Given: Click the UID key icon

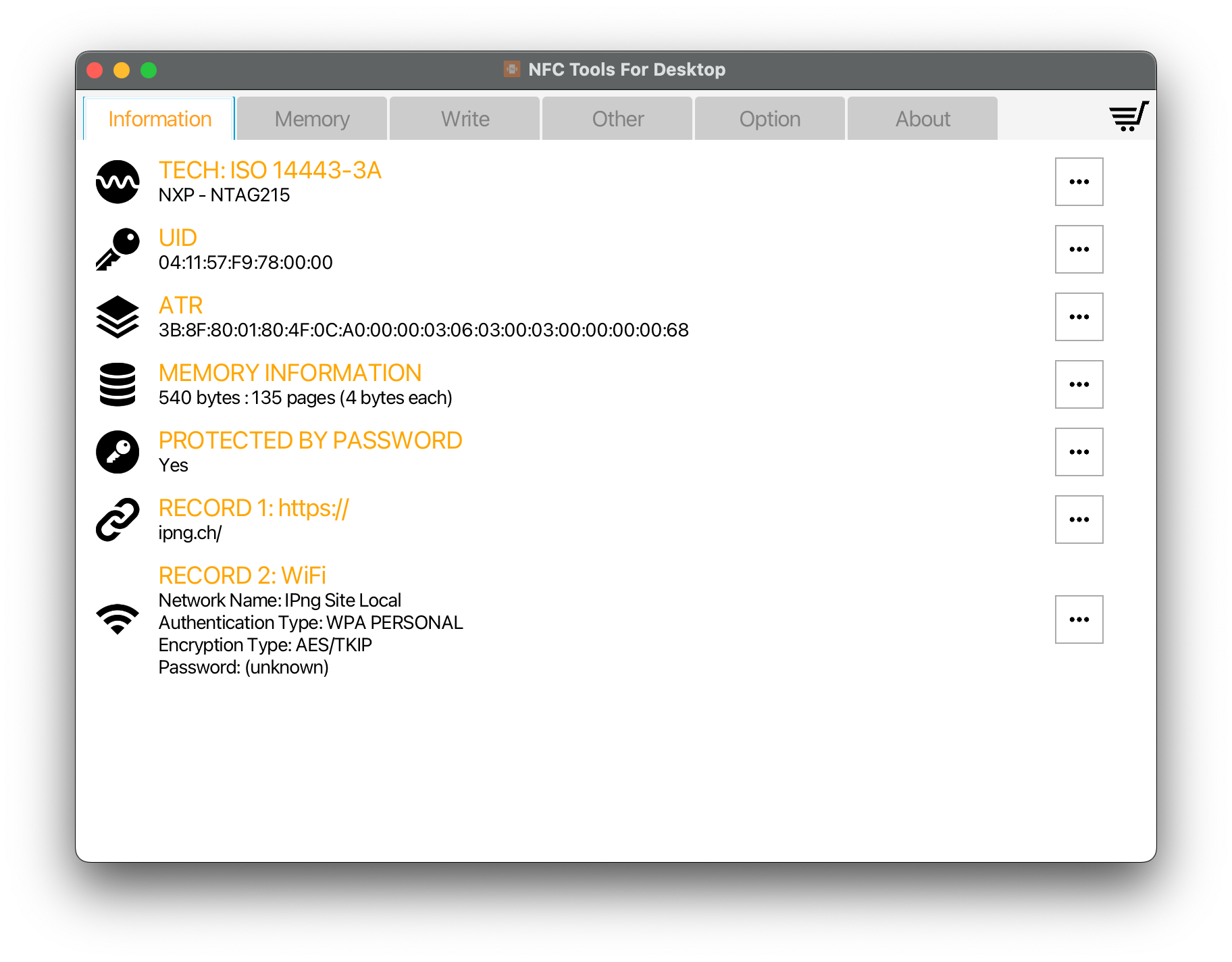Looking at the screenshot, I should pos(118,249).
